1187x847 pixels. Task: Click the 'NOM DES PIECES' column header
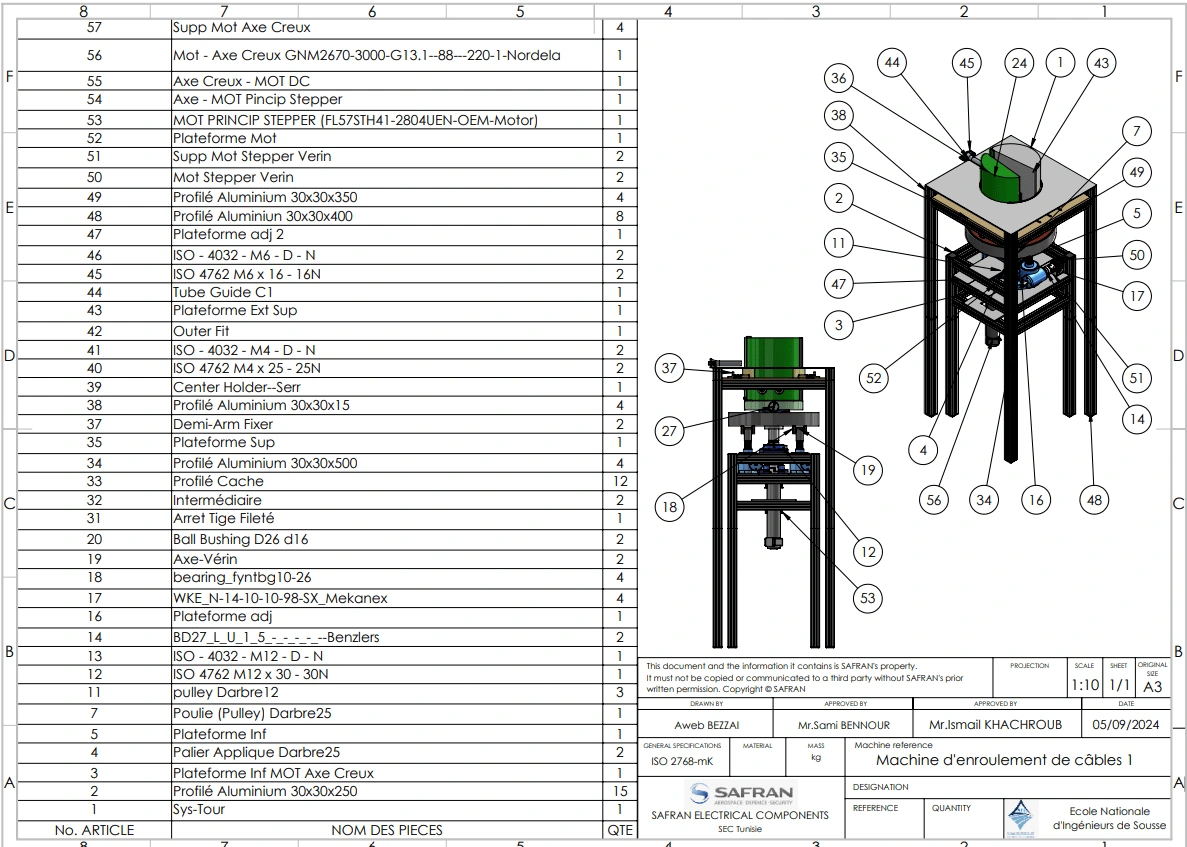pyautogui.click(x=387, y=830)
